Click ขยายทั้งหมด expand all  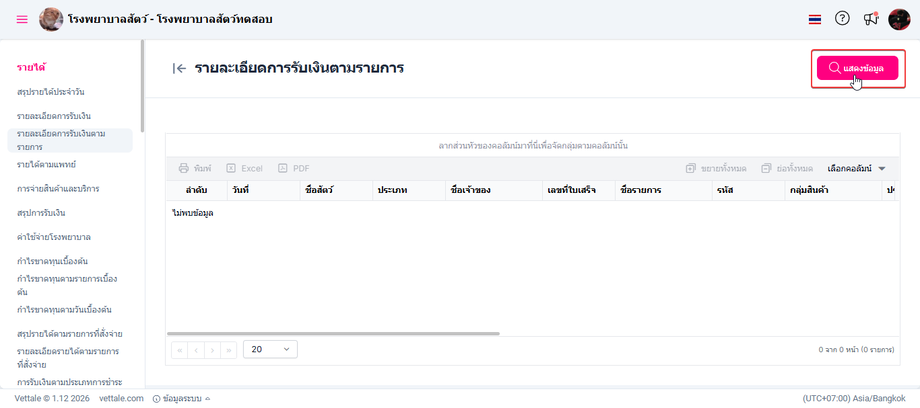(x=716, y=168)
